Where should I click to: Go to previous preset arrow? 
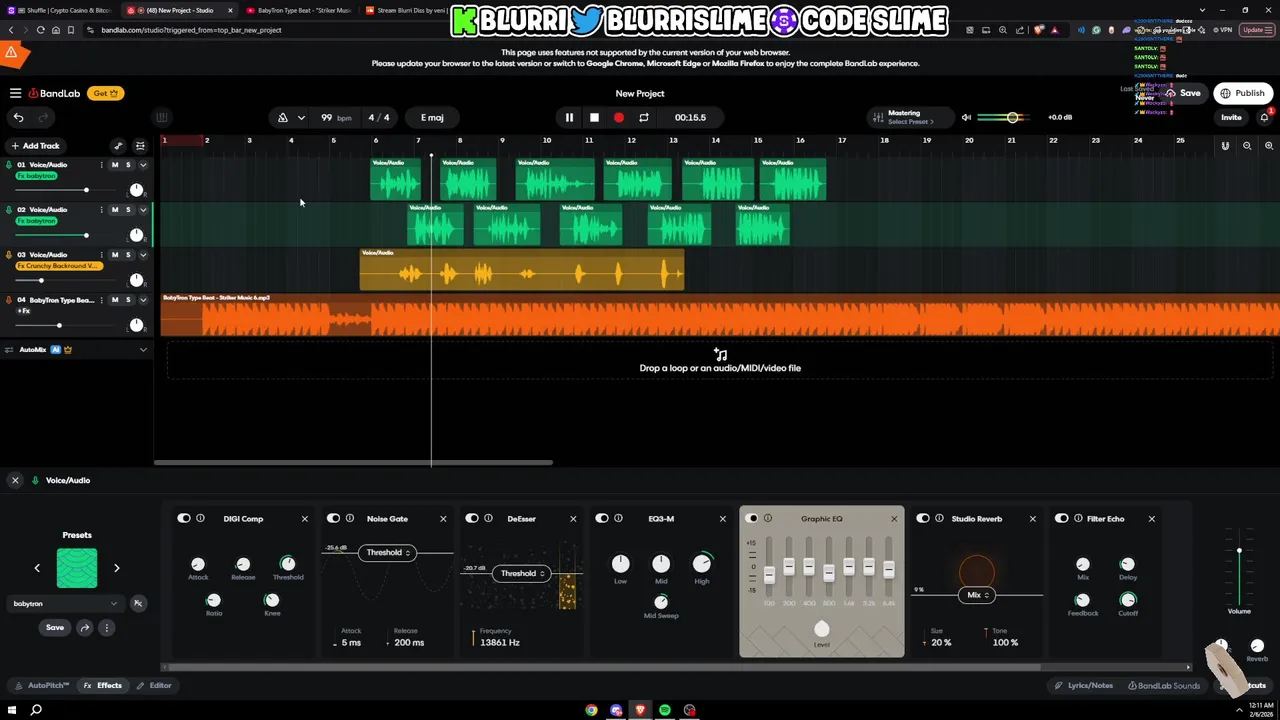[37, 568]
